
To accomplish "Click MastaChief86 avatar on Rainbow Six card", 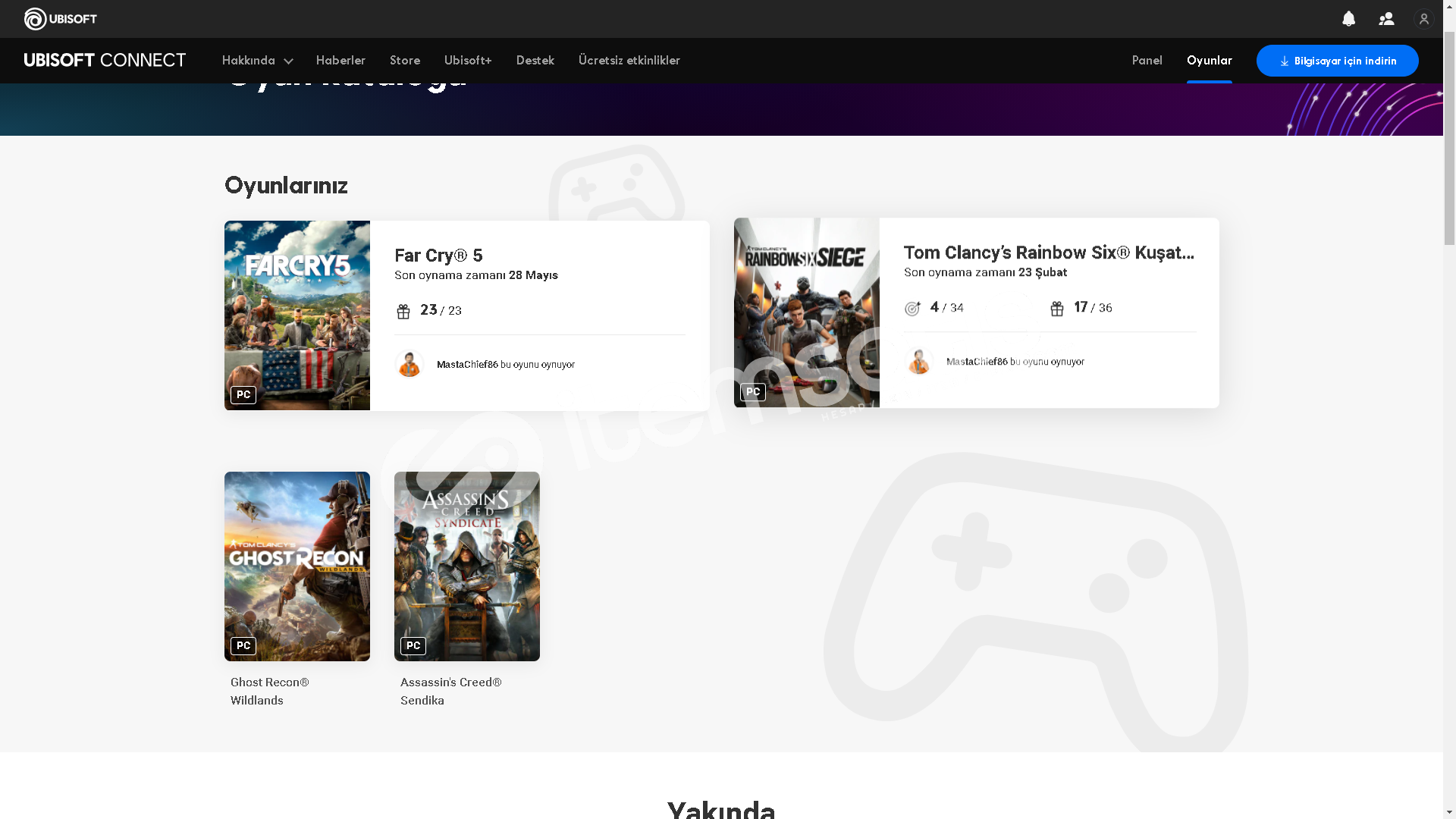I will [919, 361].
